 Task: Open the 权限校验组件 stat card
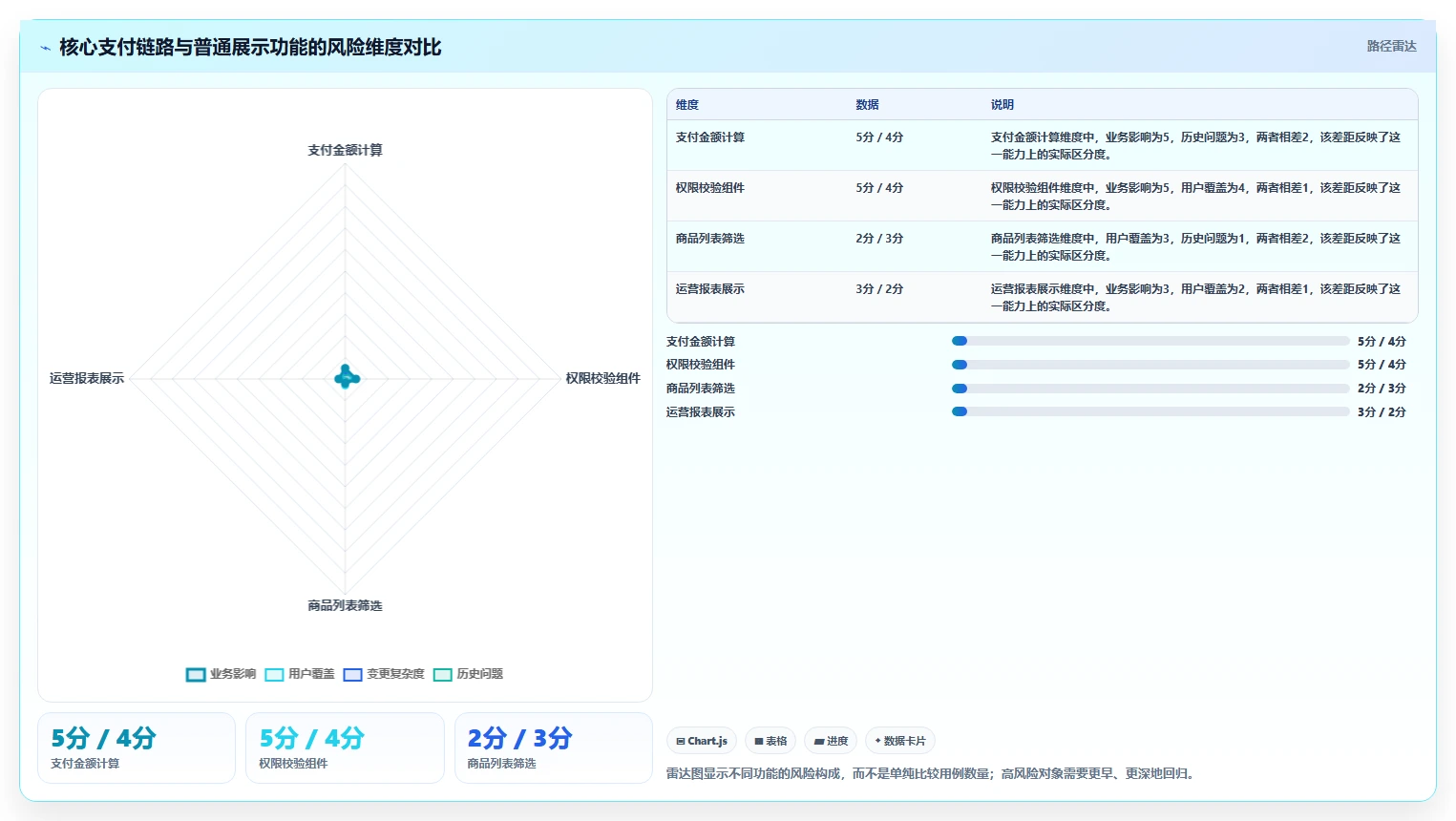(x=345, y=748)
